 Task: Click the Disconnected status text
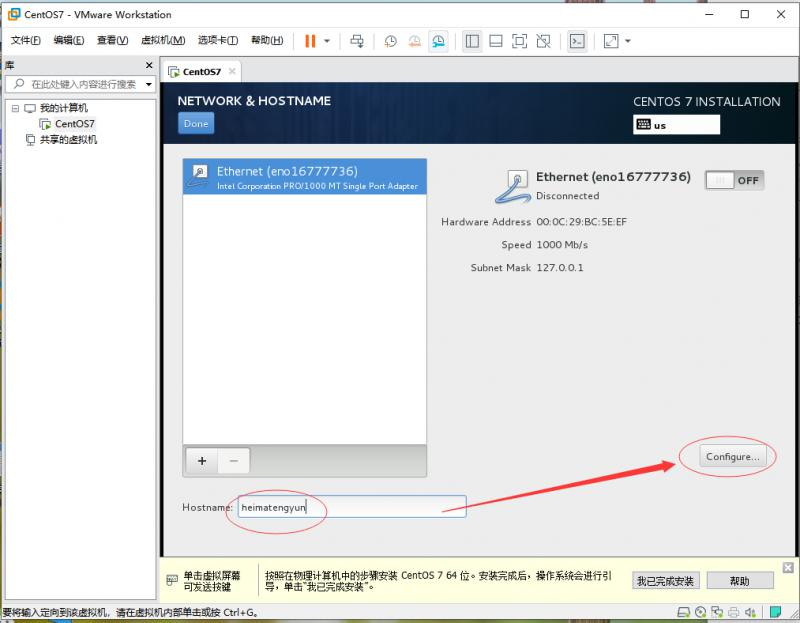click(x=567, y=196)
